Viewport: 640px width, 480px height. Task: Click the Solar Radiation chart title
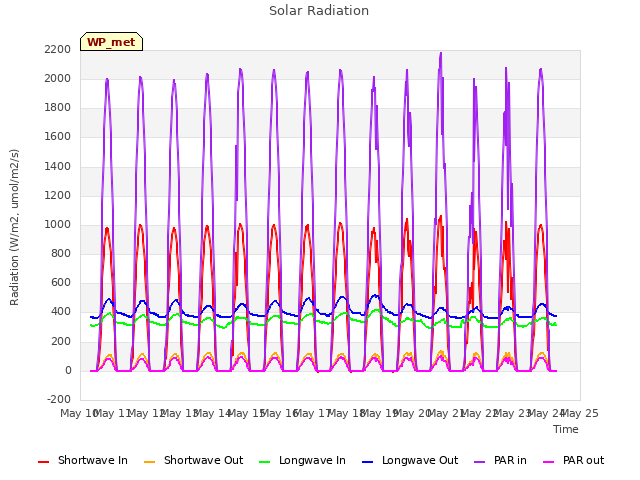pyautogui.click(x=319, y=11)
